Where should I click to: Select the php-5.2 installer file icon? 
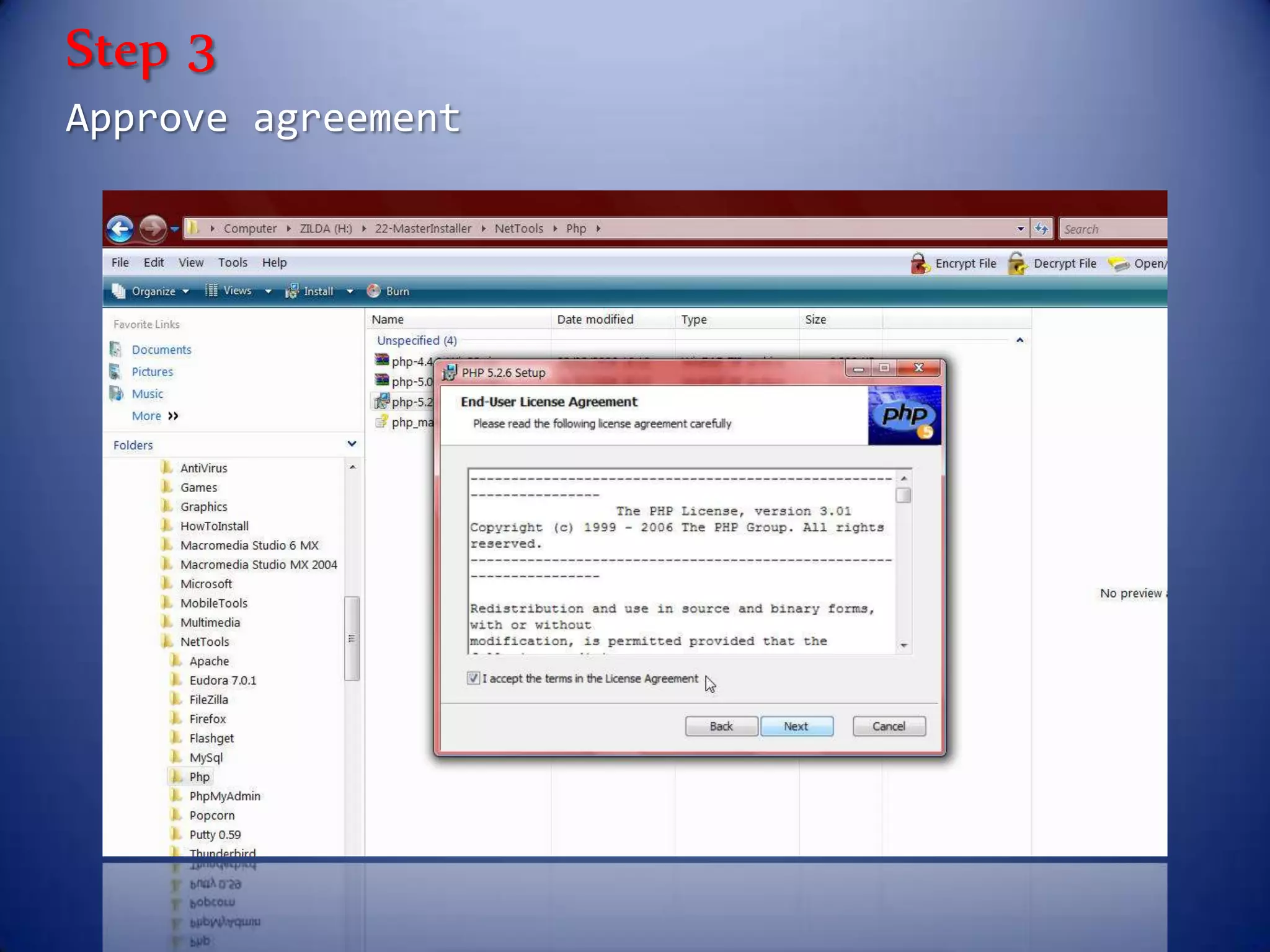(x=381, y=401)
